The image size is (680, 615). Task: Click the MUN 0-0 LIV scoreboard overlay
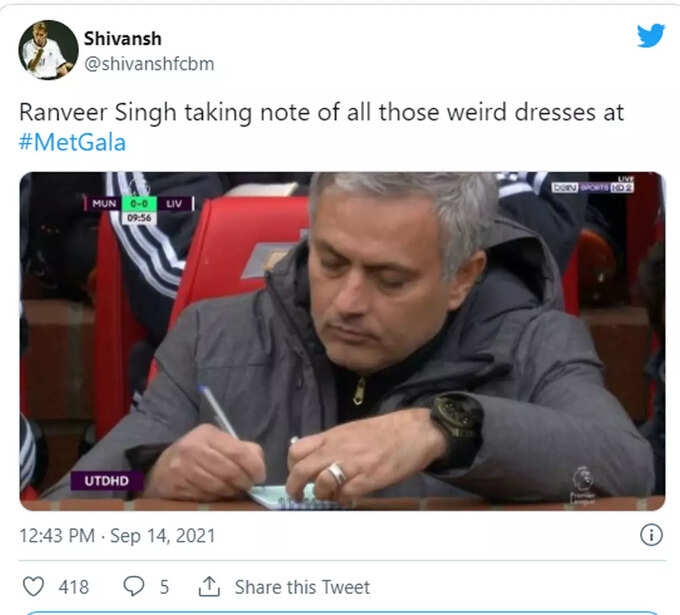139,210
